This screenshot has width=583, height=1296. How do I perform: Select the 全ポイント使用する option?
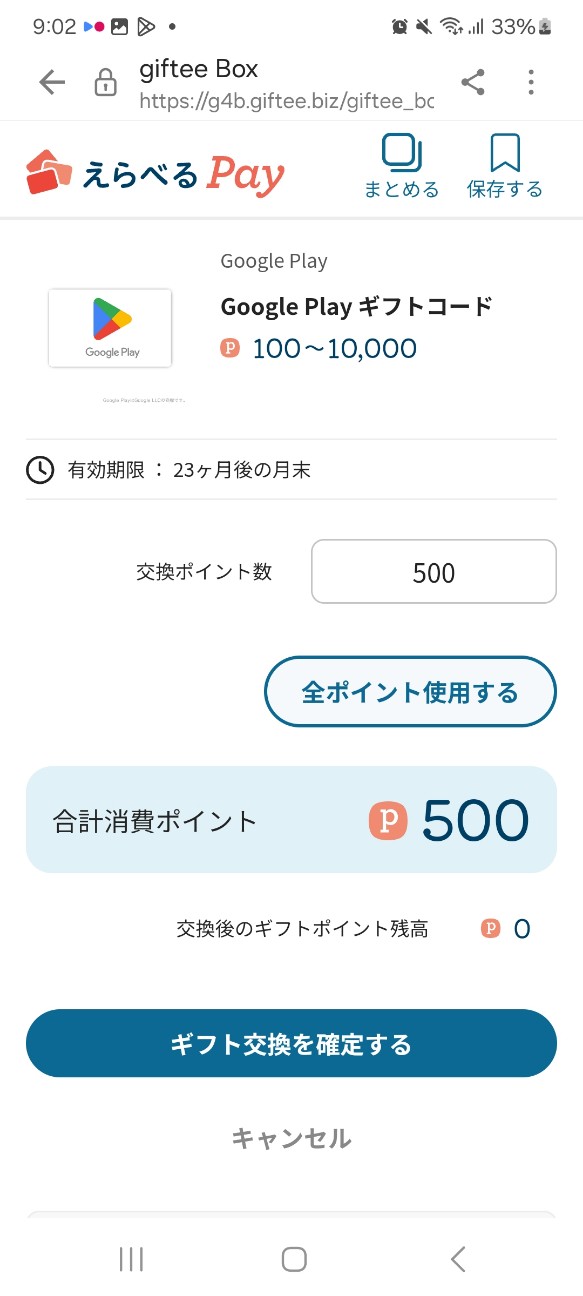pos(409,690)
